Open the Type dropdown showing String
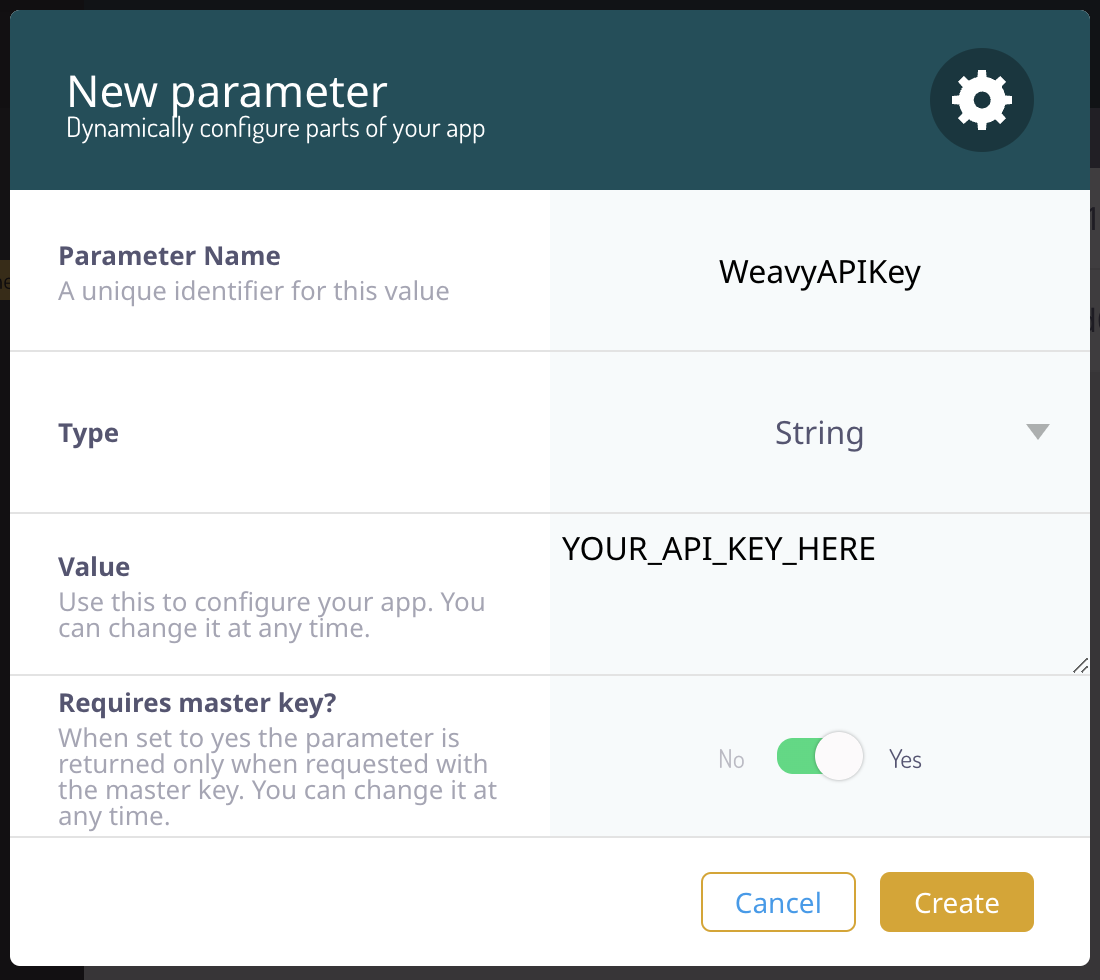The width and height of the screenshot is (1100, 980). pos(819,433)
